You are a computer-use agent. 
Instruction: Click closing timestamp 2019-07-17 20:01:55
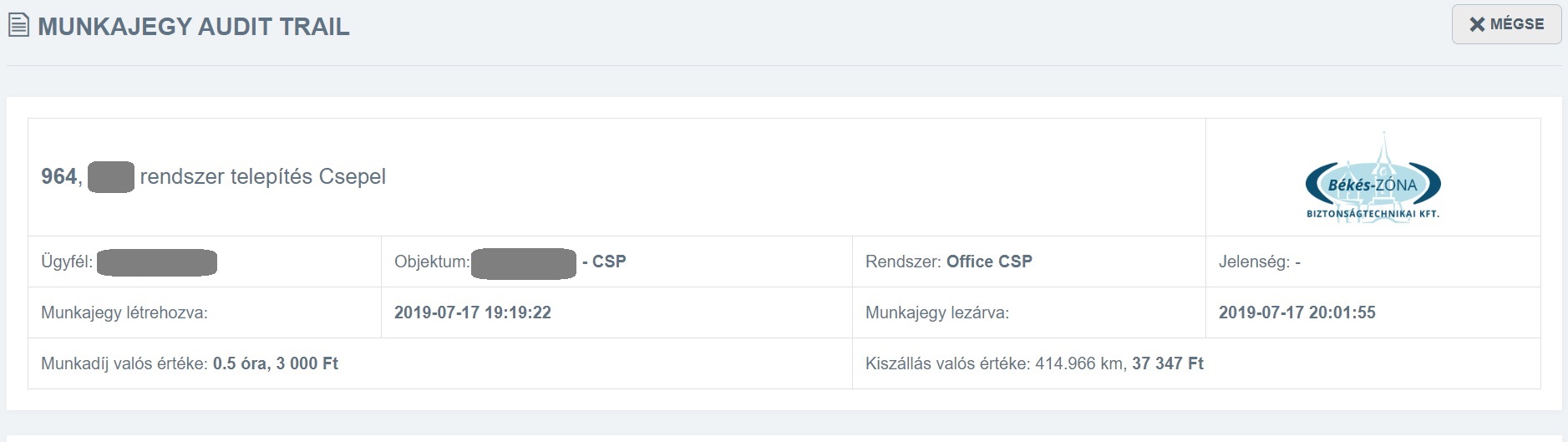click(x=1297, y=312)
